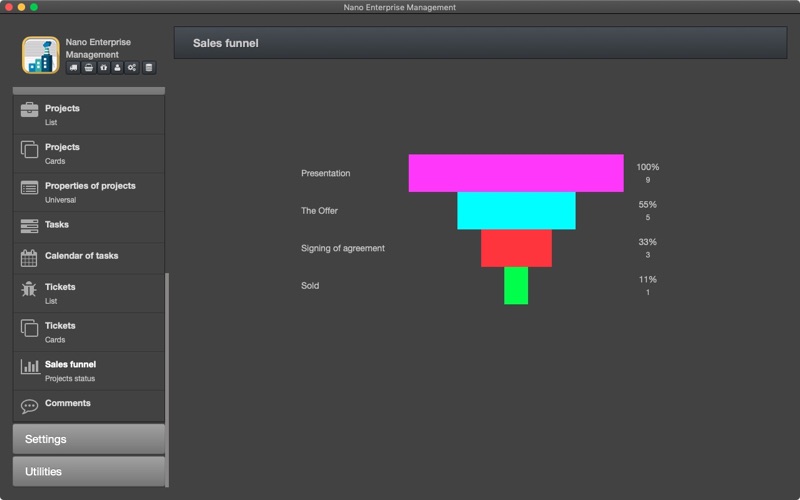Expand the Settings panel
Image resolution: width=800 pixels, height=500 pixels.
coord(89,439)
